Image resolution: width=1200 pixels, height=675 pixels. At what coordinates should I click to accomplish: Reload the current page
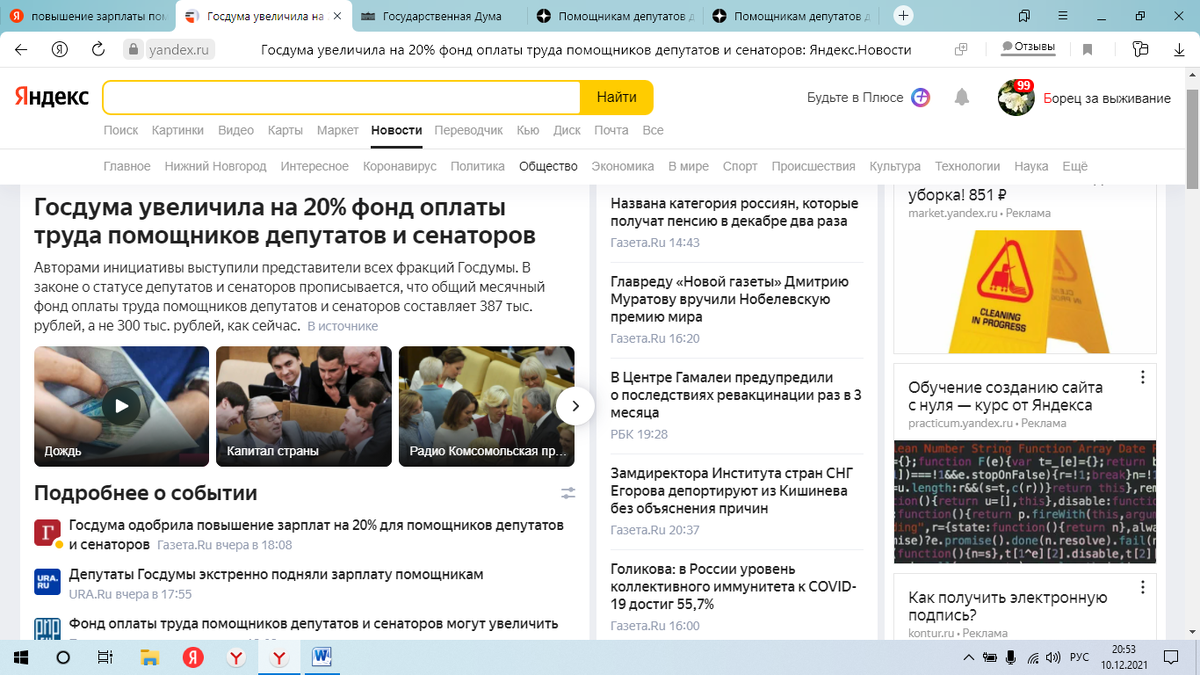(98, 49)
